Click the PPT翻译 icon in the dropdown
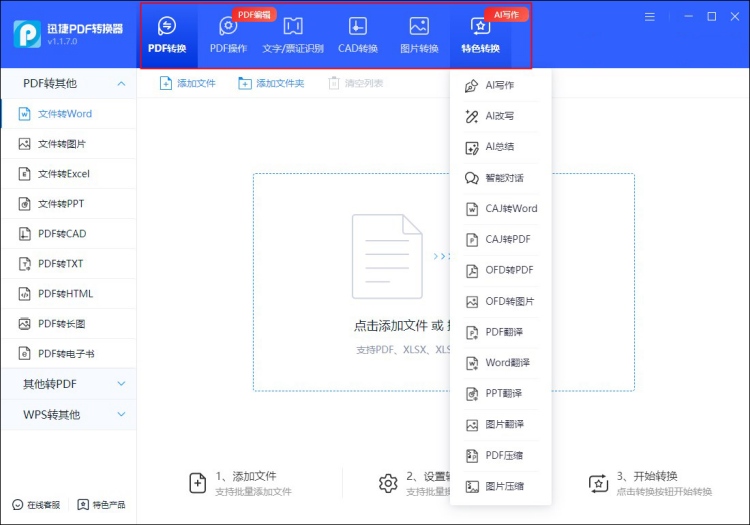Image resolution: width=750 pixels, height=525 pixels. click(472, 394)
